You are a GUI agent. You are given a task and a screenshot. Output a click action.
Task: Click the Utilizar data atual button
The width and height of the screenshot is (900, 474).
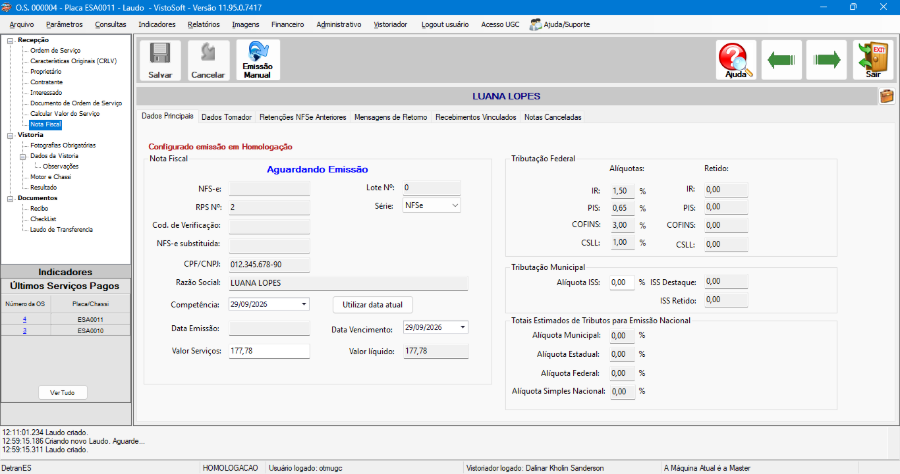[x=373, y=305]
